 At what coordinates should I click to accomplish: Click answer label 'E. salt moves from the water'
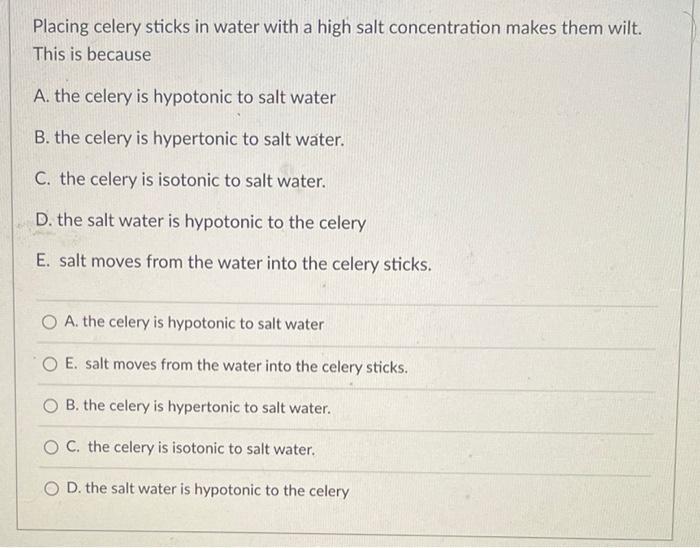237,365
